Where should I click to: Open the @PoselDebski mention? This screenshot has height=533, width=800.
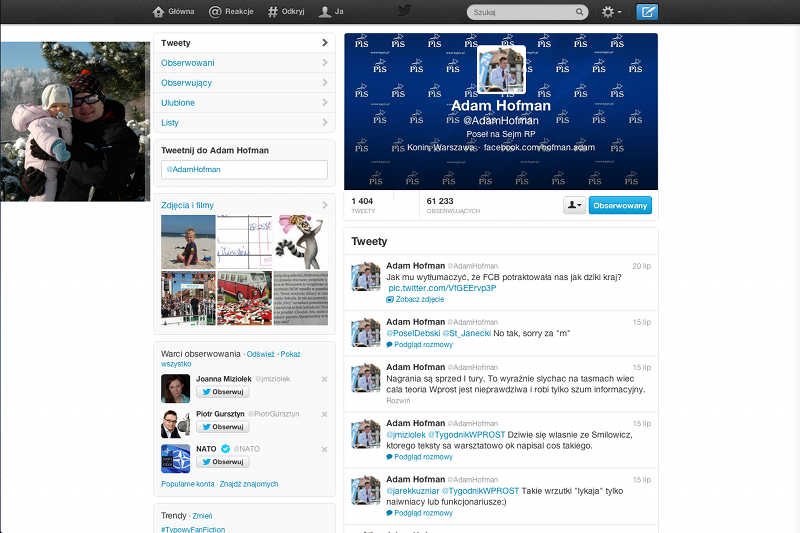(413, 333)
